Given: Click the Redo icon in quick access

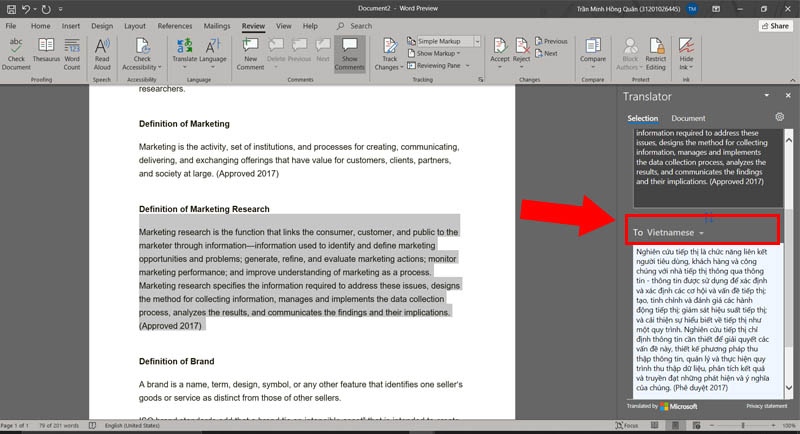Looking at the screenshot, I should (x=46, y=9).
